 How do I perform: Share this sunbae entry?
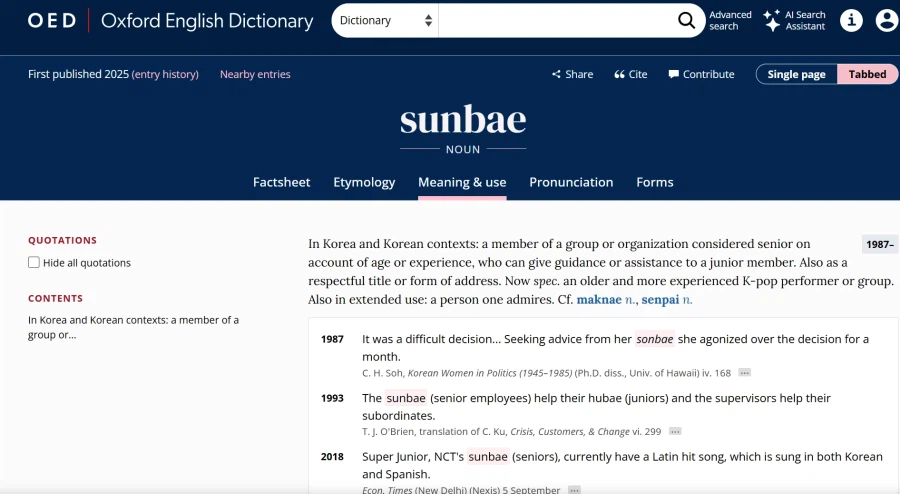tap(572, 74)
